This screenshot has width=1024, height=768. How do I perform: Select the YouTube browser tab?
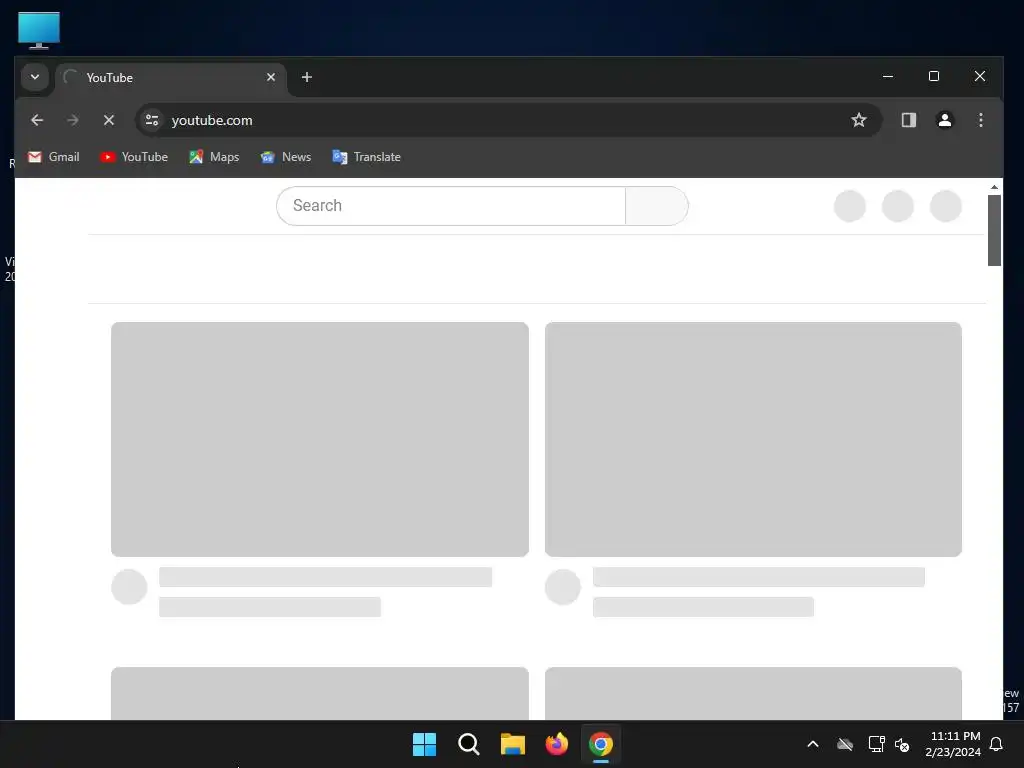(170, 78)
